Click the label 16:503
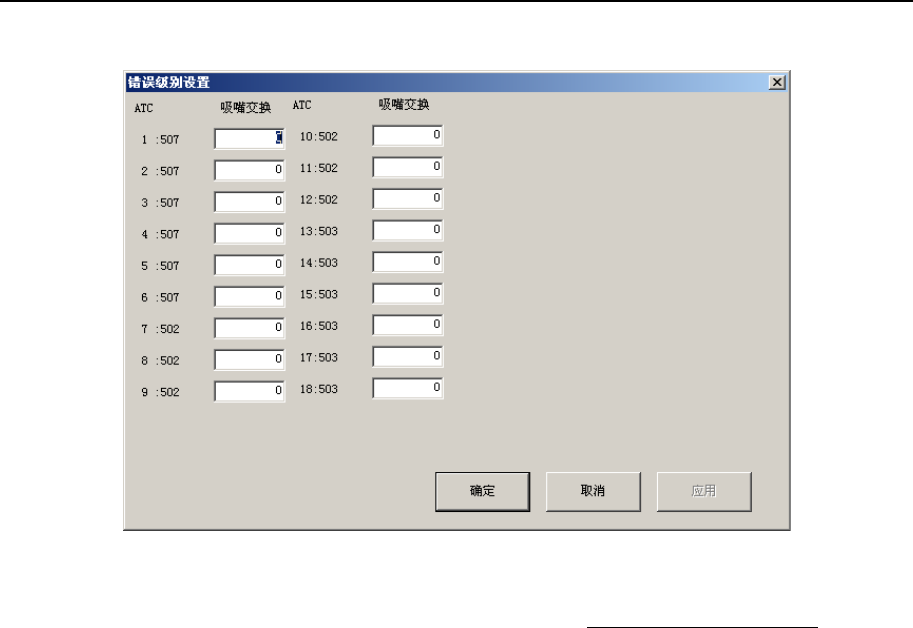 [x=319, y=325]
